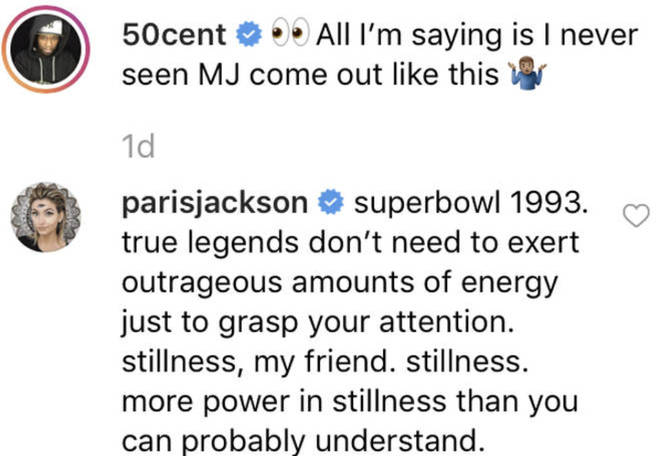Click the shrugging man emoji
The image size is (660, 456).
tap(527, 75)
